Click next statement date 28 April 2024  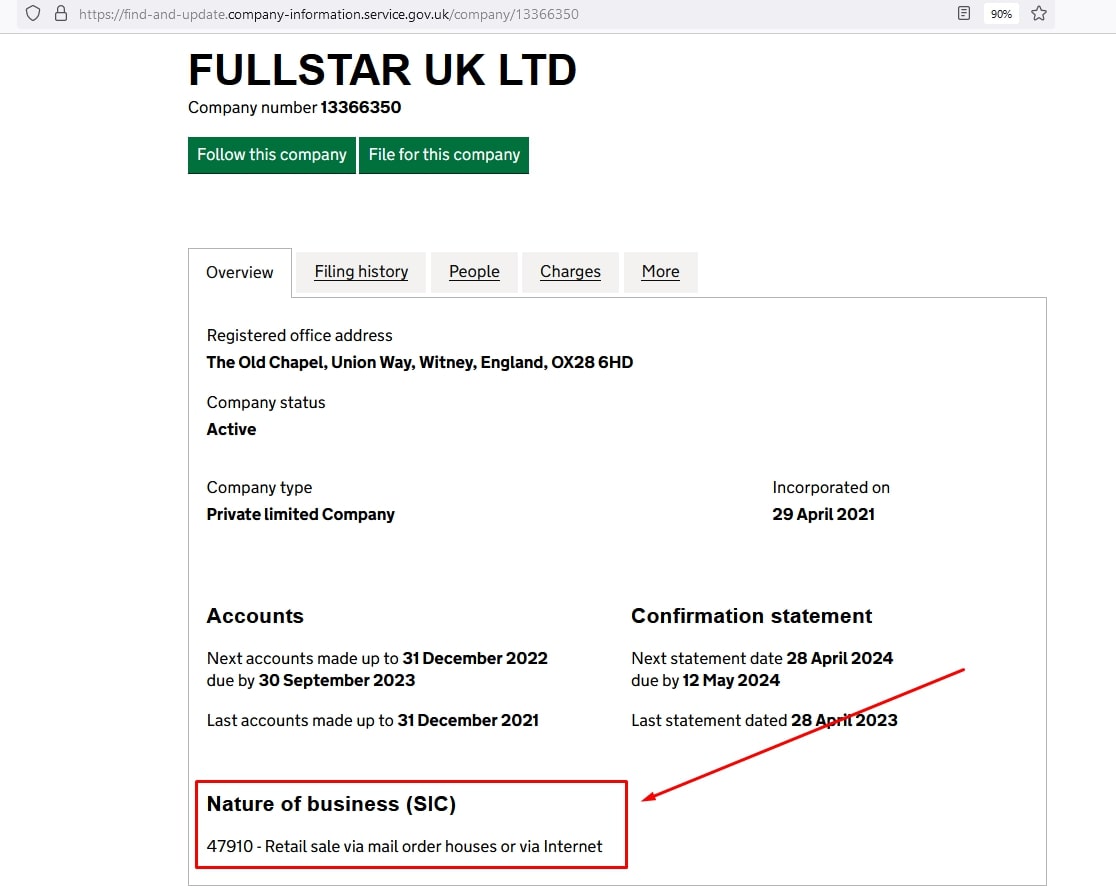(x=840, y=659)
